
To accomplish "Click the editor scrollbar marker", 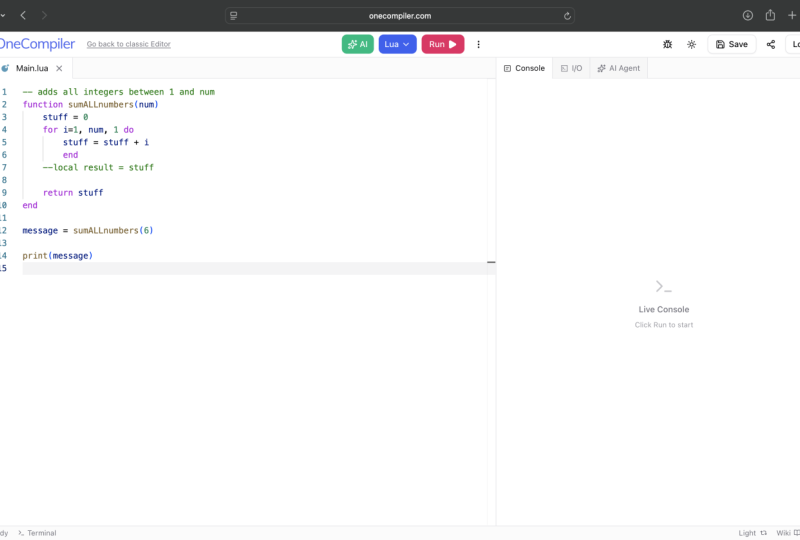I will pyautogui.click(x=491, y=262).
